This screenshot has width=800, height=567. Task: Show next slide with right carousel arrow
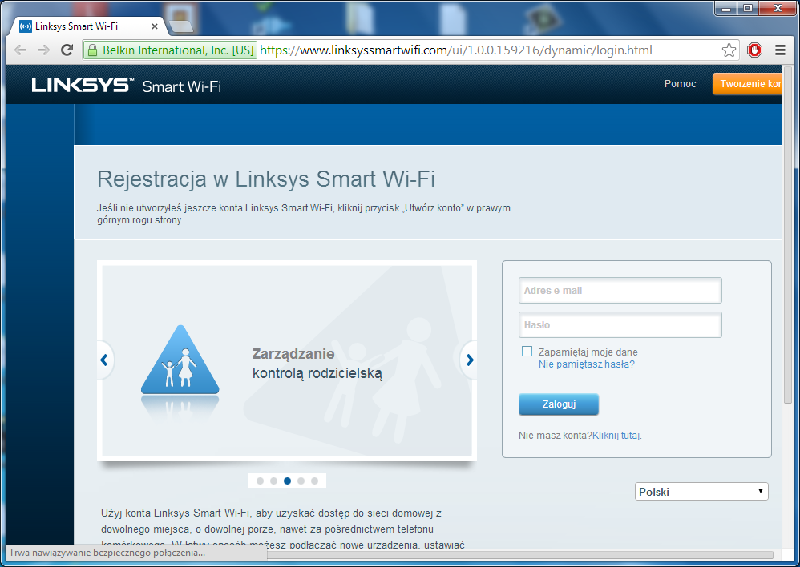(469, 360)
